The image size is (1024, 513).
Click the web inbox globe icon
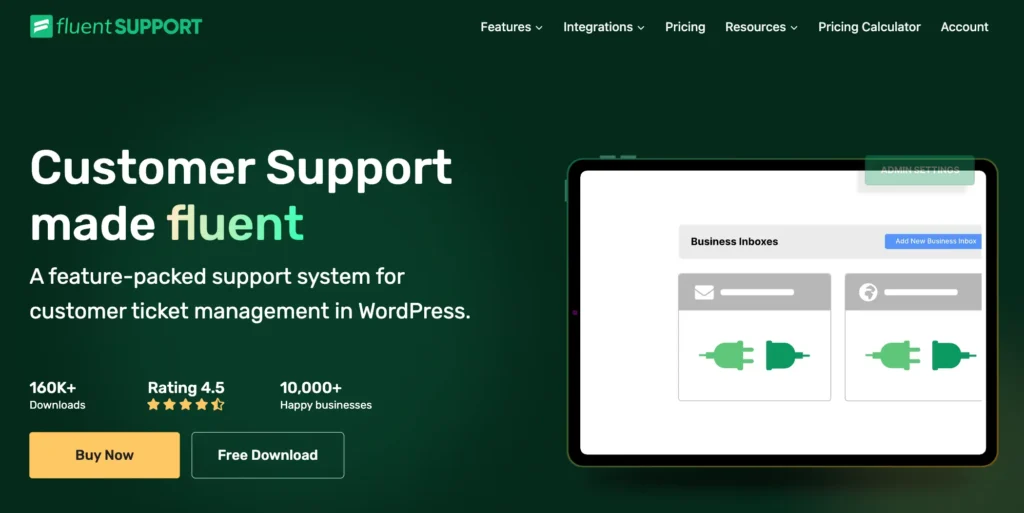coord(868,292)
